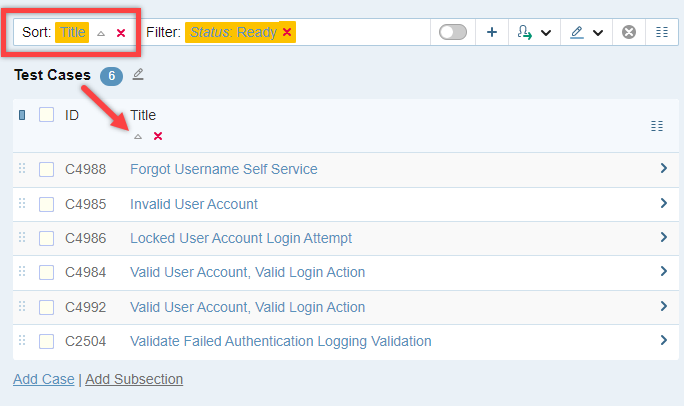The width and height of the screenshot is (684, 406).
Task: Check the box for case C4985
Action: pyautogui.click(x=46, y=204)
